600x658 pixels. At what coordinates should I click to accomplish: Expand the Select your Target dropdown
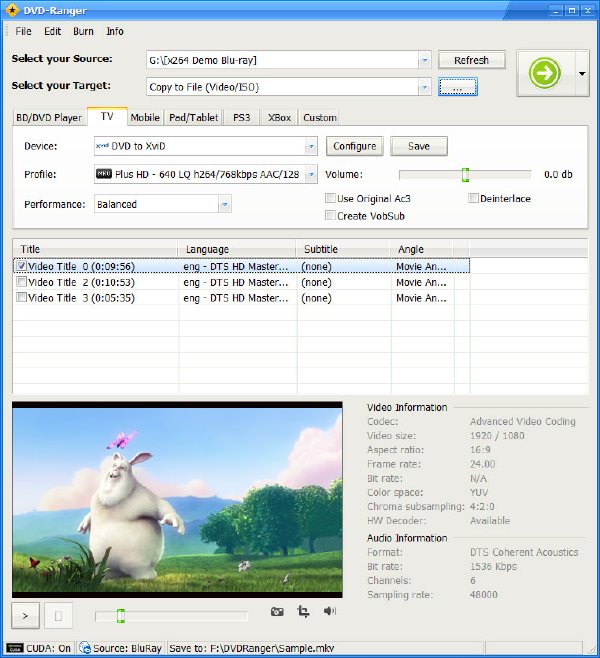point(425,87)
